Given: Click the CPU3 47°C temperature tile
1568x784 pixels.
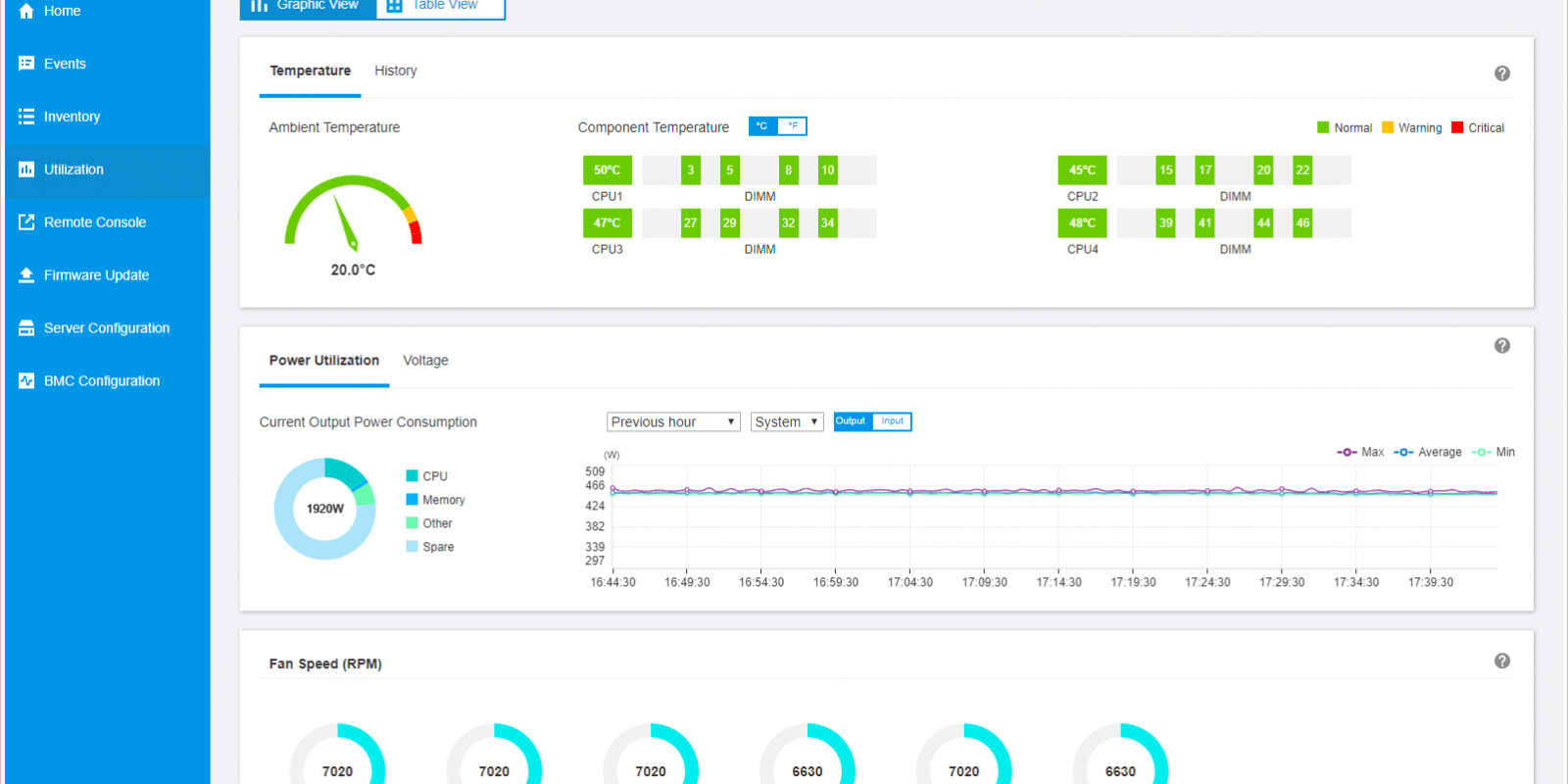Looking at the screenshot, I should (608, 222).
